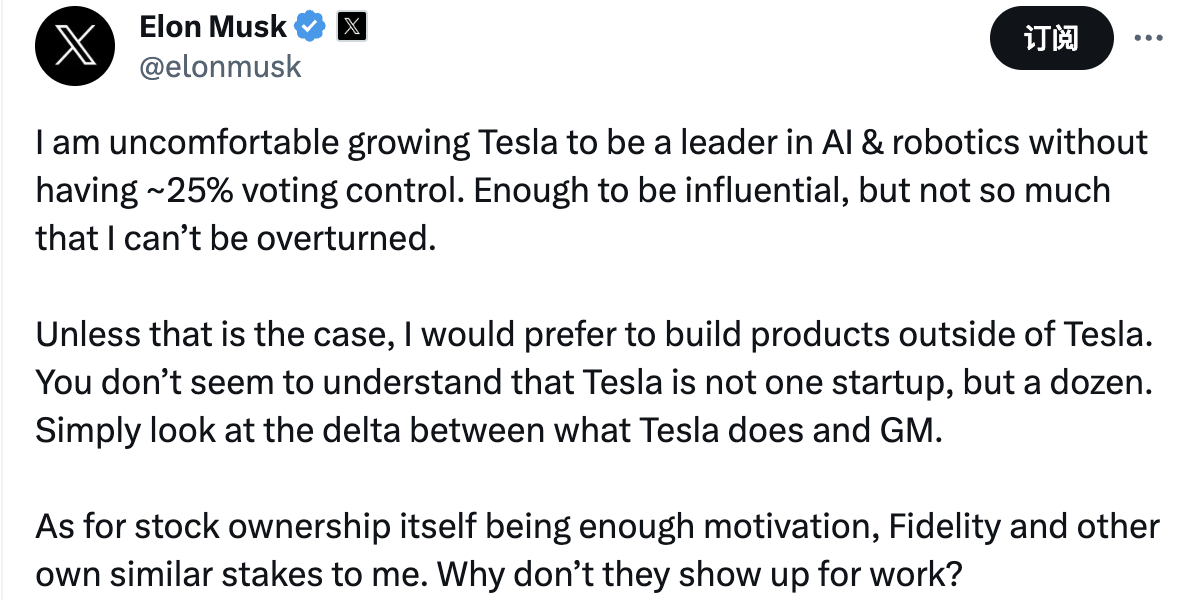
Task: Click the sentence starting "Unless that is the case"
Action: pos(588,335)
